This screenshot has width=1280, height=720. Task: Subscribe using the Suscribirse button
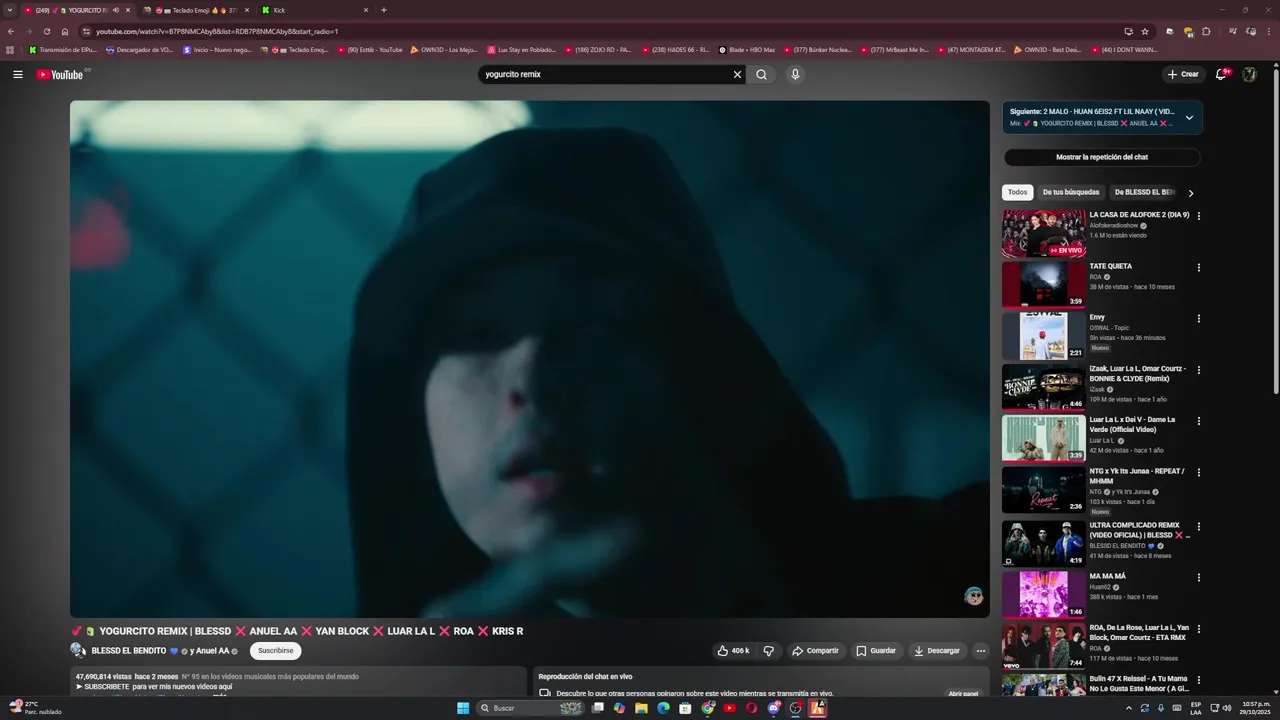tap(275, 650)
